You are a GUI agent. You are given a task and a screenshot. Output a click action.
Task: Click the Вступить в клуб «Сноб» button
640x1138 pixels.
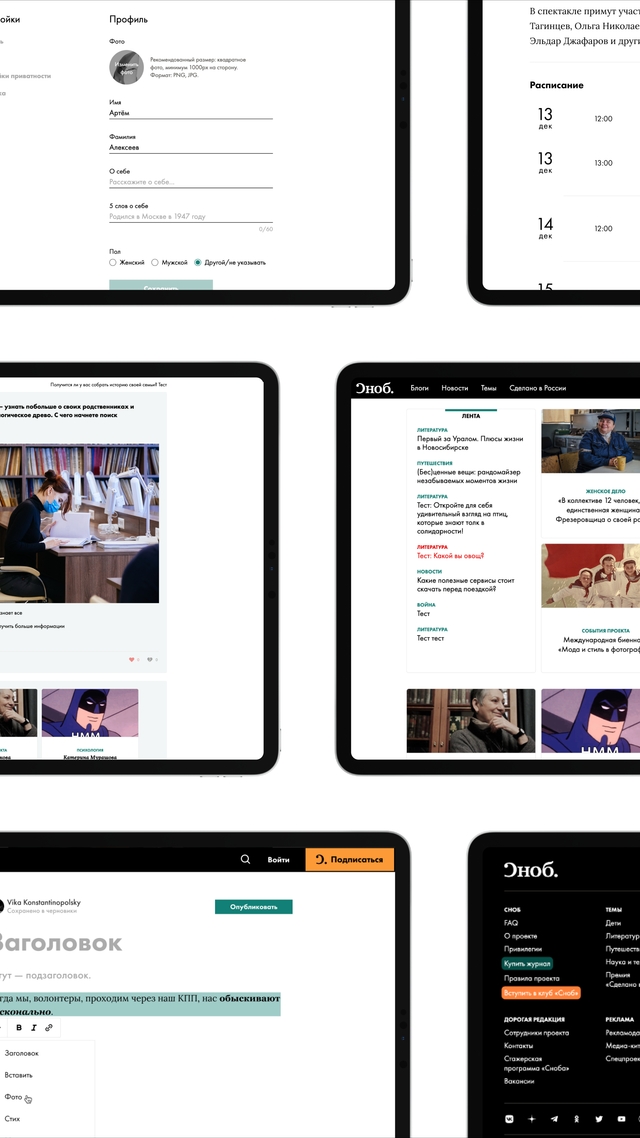[x=541, y=993]
